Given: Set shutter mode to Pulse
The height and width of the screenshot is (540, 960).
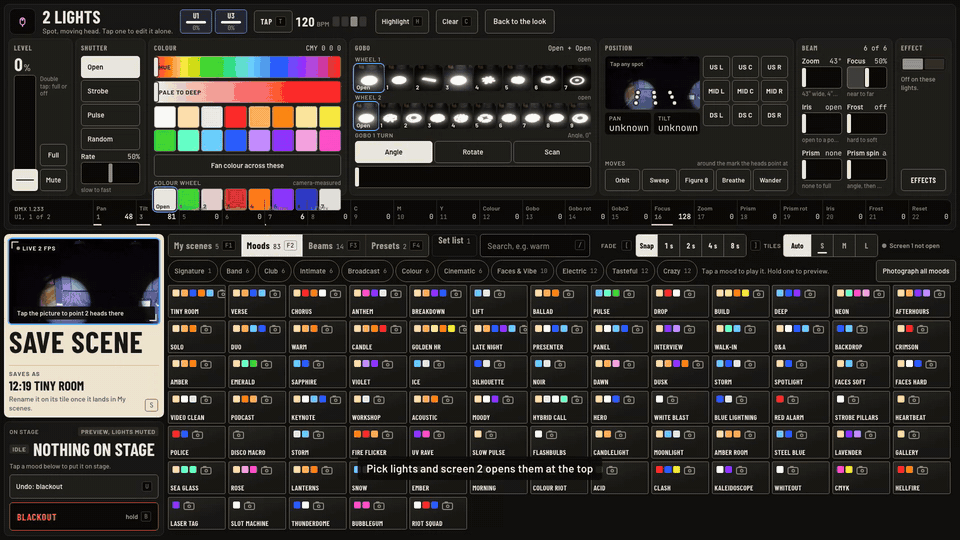Looking at the screenshot, I should coord(110,115).
